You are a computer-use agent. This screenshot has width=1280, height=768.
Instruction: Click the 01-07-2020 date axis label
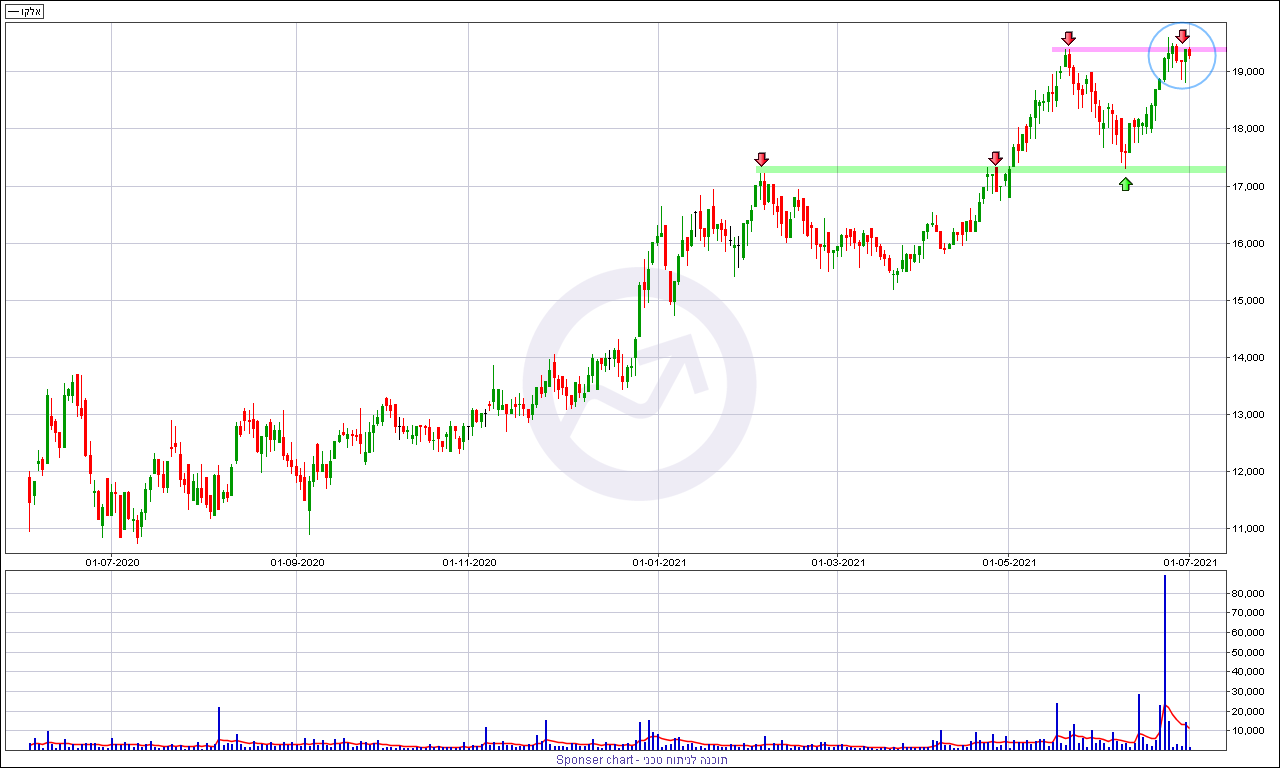(x=112, y=563)
